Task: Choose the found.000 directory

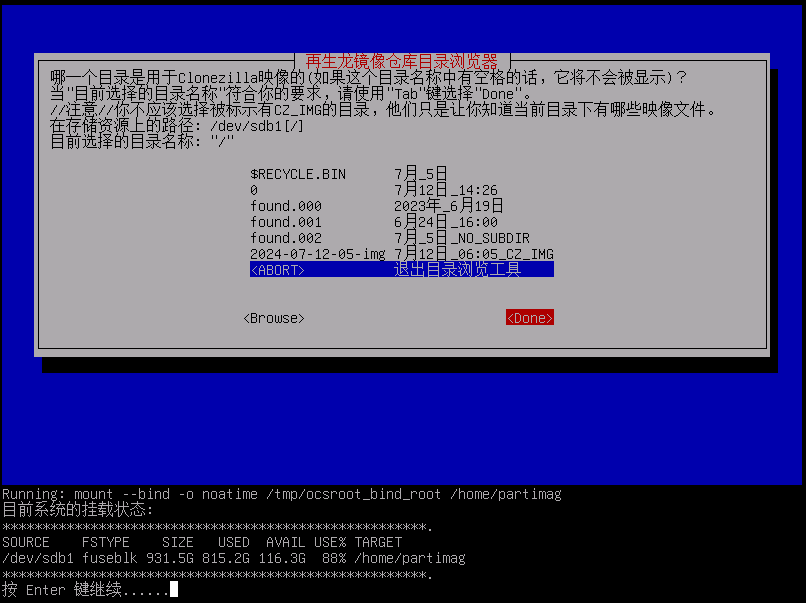Action: point(286,206)
